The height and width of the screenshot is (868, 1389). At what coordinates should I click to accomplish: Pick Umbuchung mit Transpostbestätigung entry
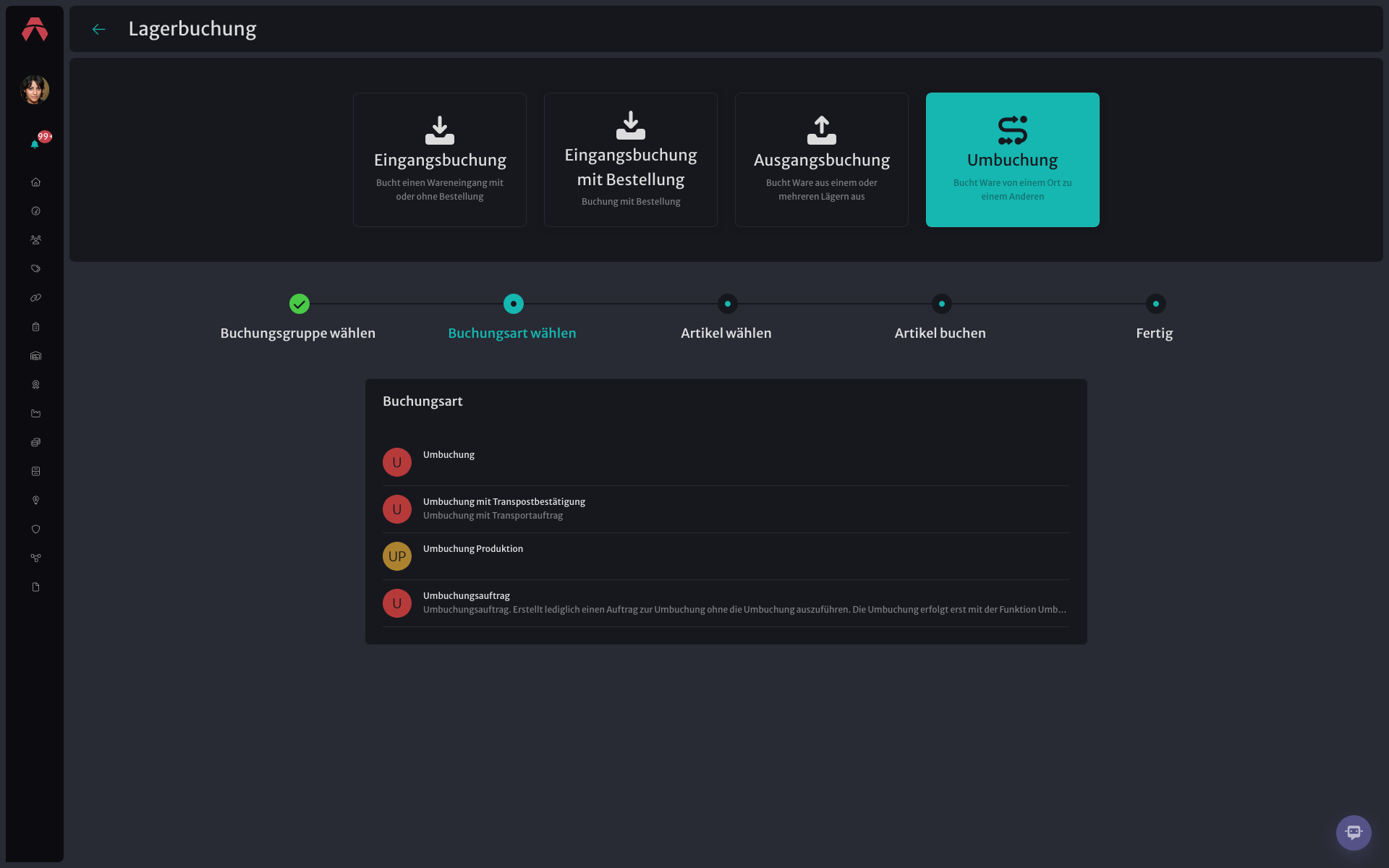(726, 509)
